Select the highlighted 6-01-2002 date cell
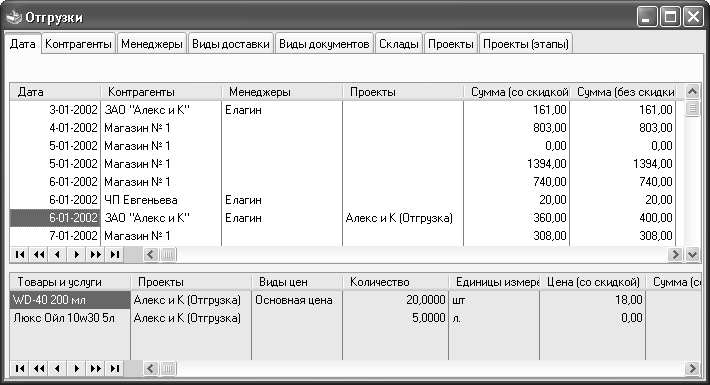710x385 pixels. pyautogui.click(x=55, y=218)
